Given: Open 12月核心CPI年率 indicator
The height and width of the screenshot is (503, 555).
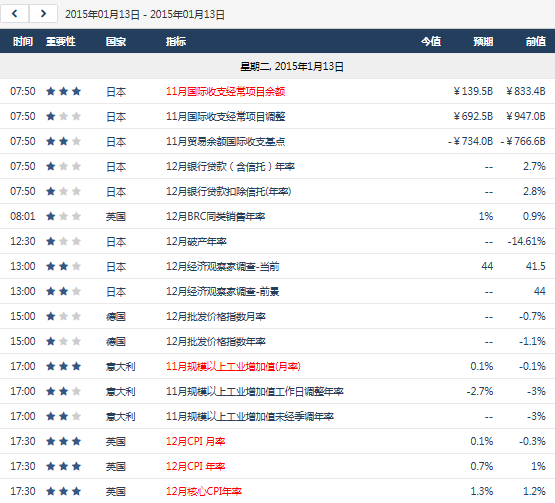Looking at the screenshot, I should point(204,491).
